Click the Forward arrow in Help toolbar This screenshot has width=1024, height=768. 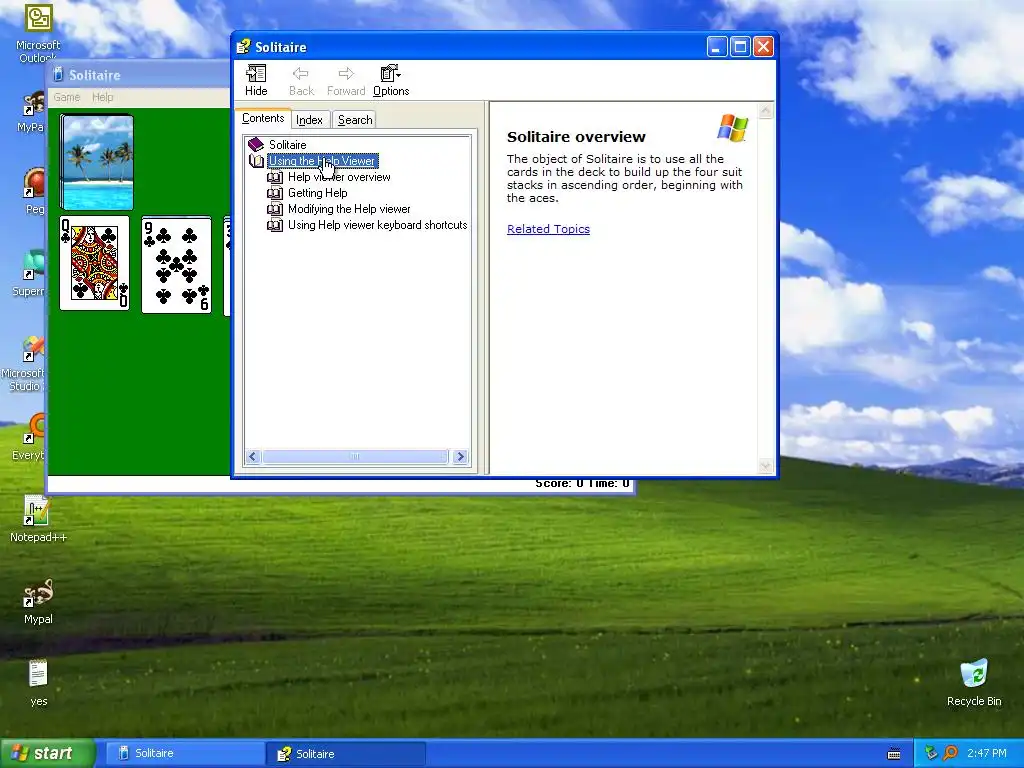coord(345,81)
